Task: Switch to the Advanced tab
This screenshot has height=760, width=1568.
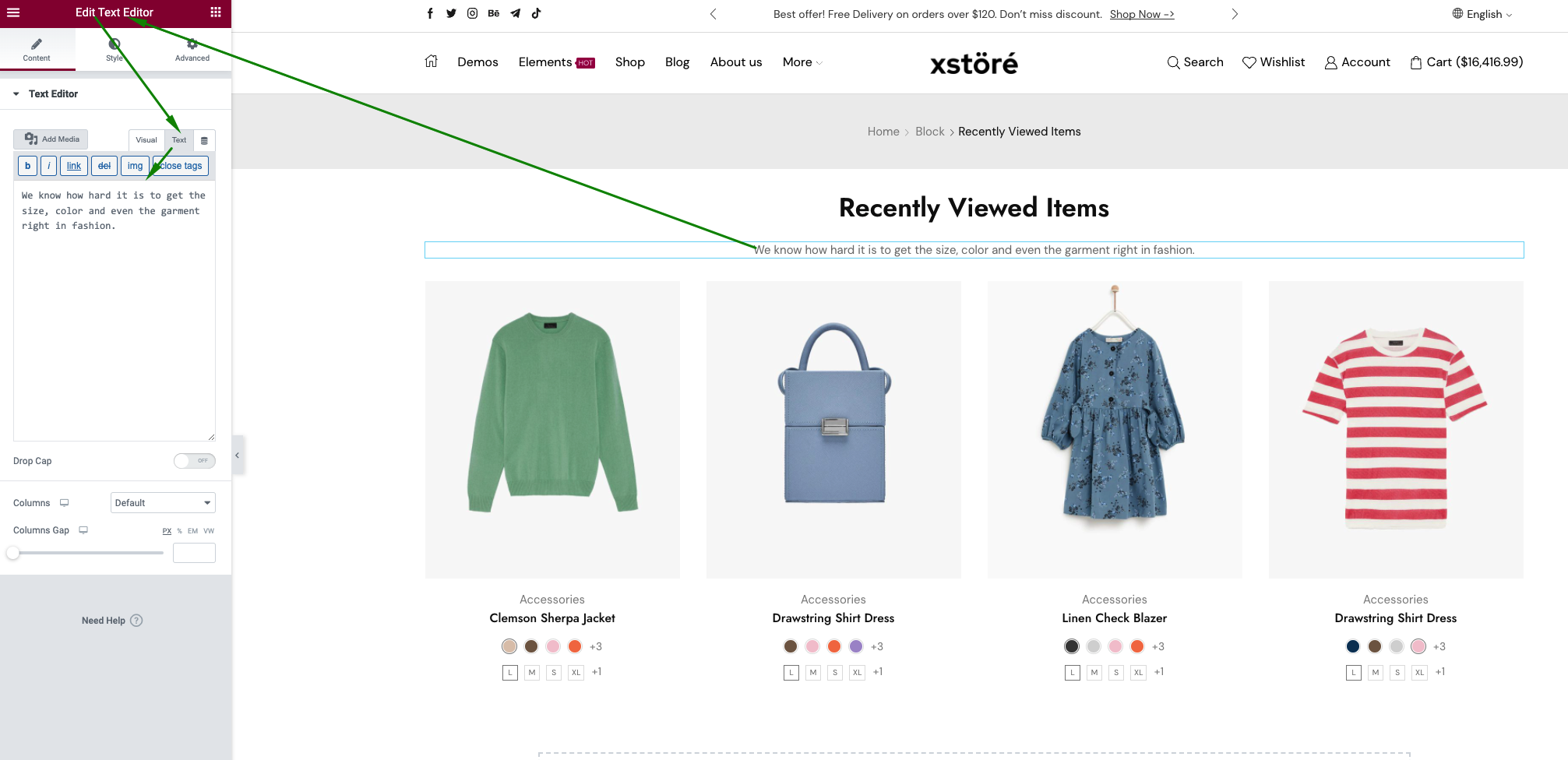Action: pyautogui.click(x=192, y=49)
